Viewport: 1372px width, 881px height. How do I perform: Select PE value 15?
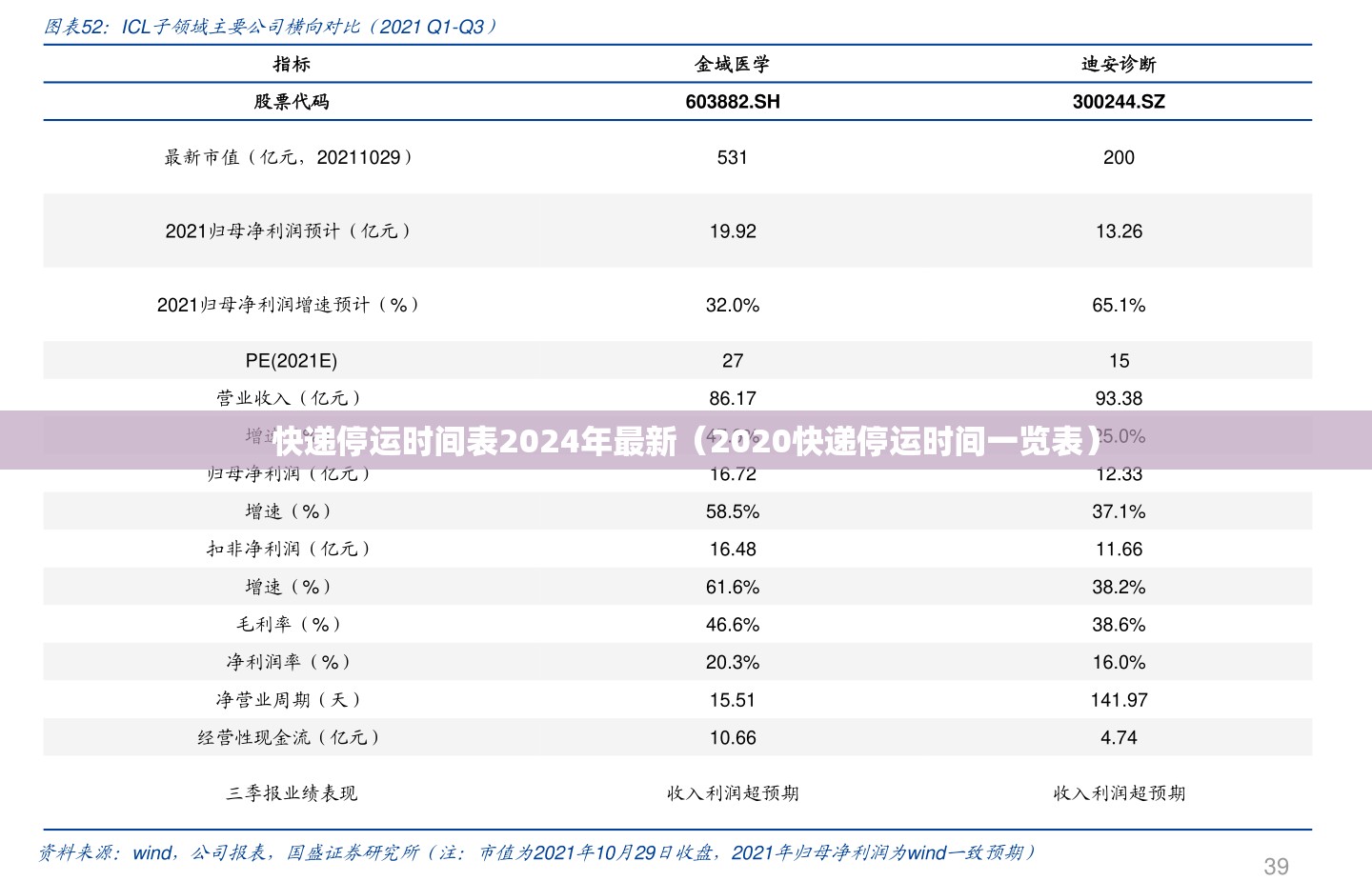click(x=1119, y=361)
